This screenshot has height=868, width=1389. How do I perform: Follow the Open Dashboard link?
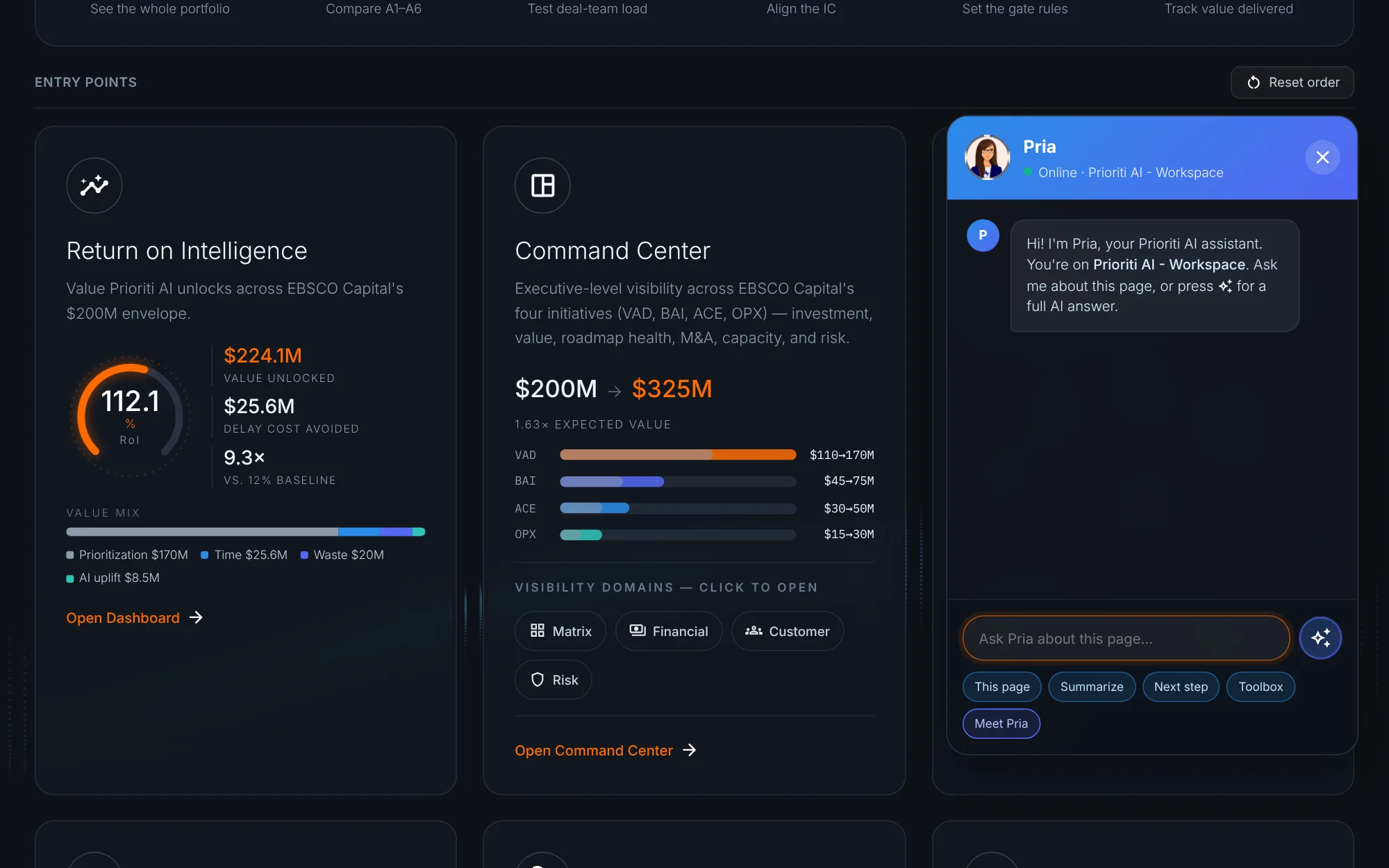pos(135,618)
